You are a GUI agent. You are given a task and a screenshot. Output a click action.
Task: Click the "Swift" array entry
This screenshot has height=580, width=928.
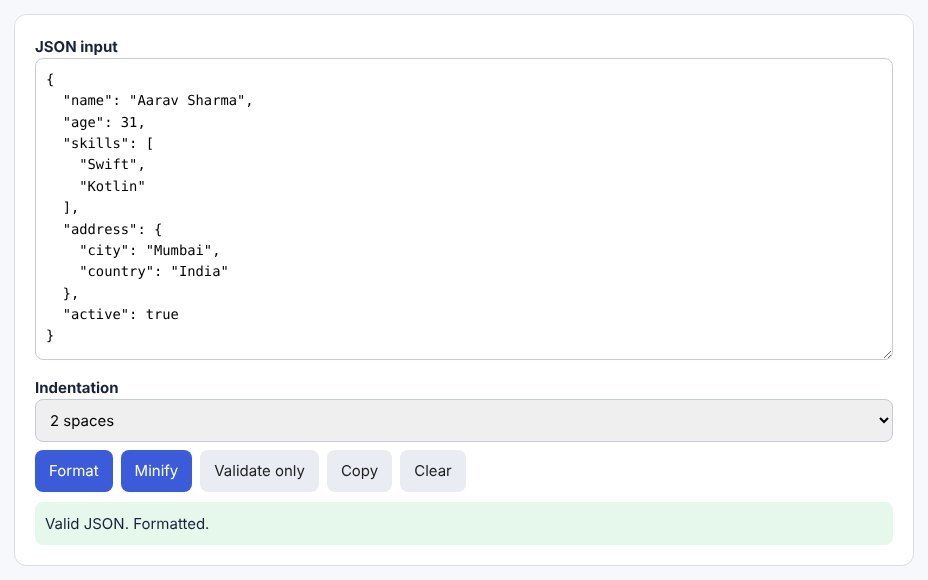112,165
